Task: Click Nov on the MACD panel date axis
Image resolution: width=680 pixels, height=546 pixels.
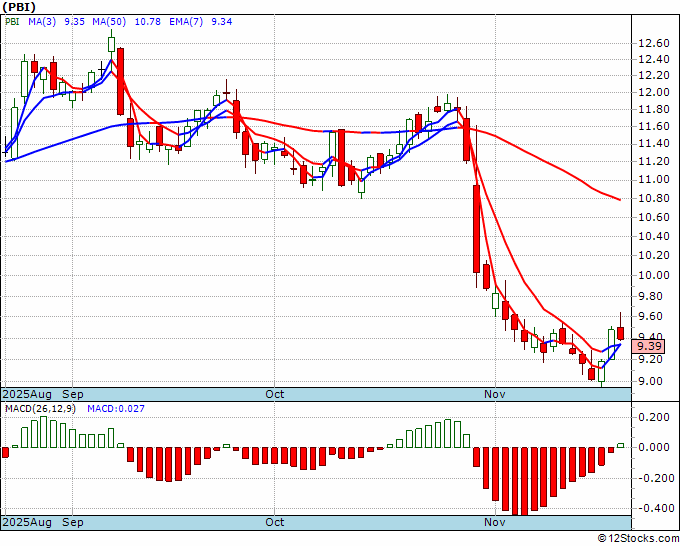Action: 495,522
